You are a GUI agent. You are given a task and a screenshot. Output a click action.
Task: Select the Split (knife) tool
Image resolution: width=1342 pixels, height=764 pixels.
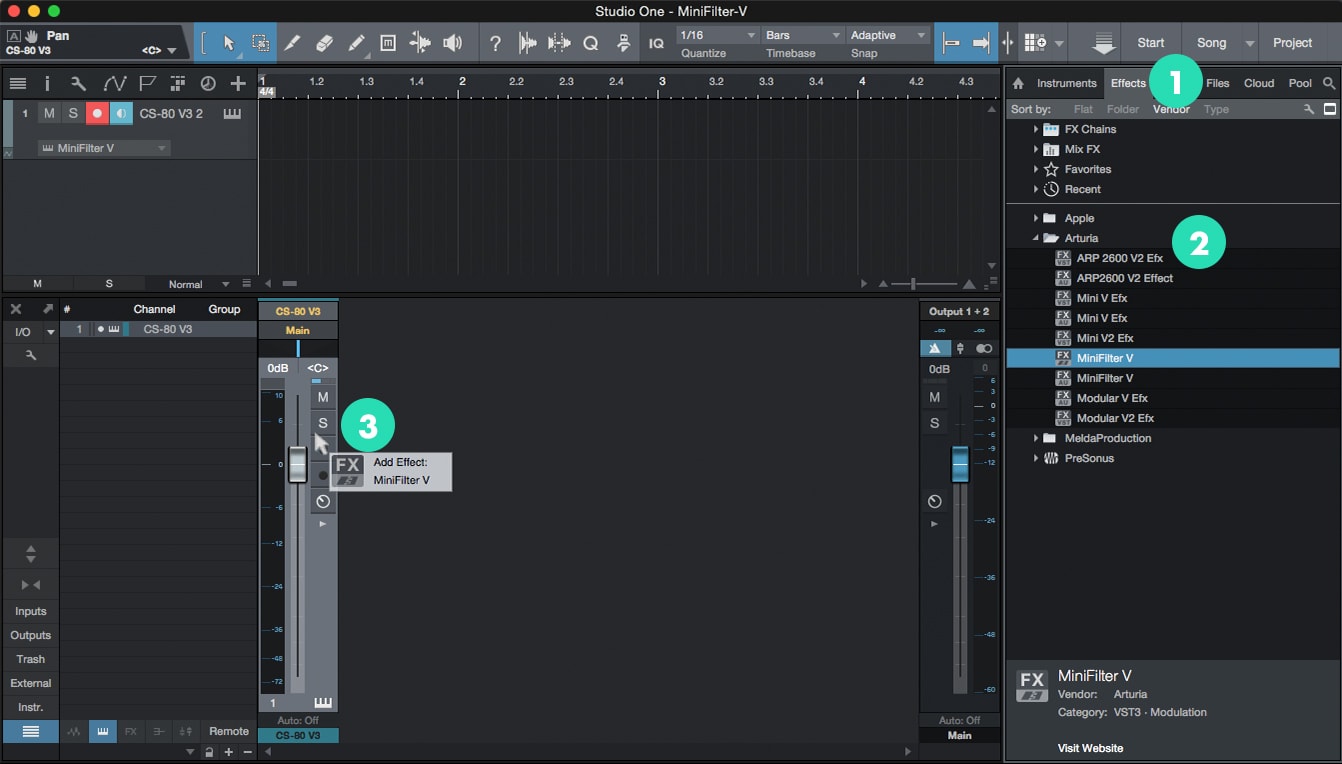pos(292,43)
